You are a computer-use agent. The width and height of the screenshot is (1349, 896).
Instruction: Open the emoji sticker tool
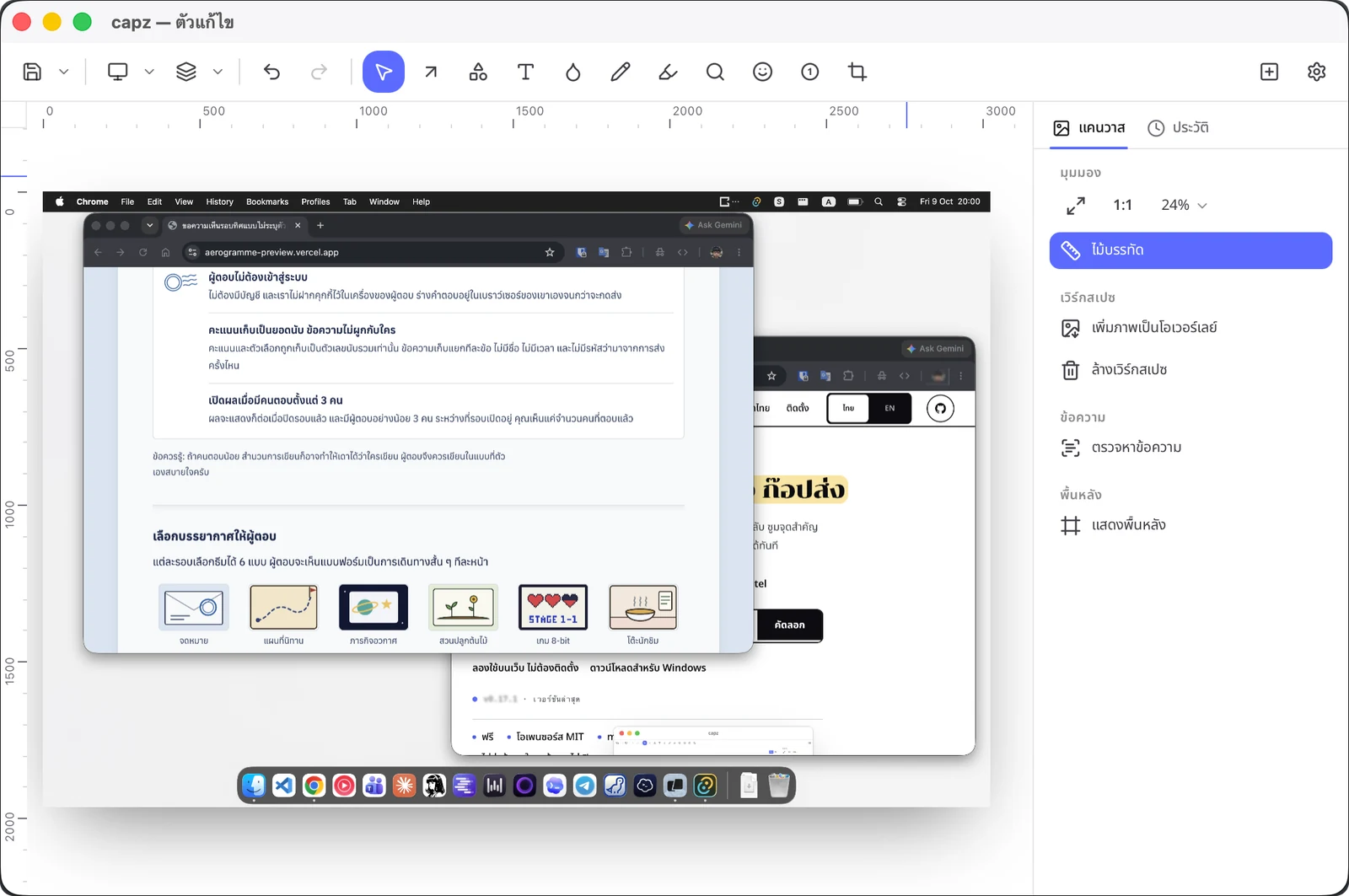click(762, 72)
